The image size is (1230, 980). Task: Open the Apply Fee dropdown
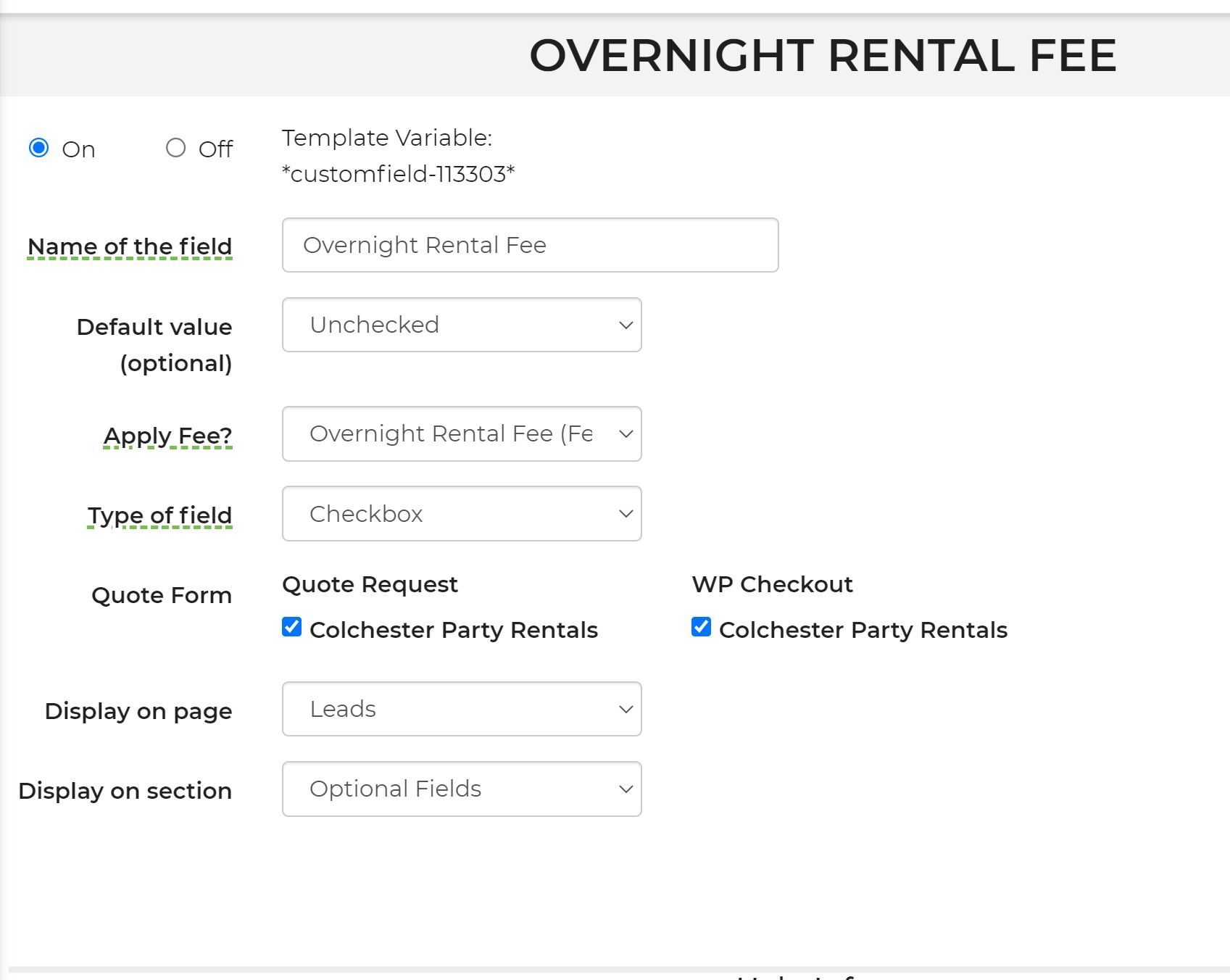coord(461,433)
